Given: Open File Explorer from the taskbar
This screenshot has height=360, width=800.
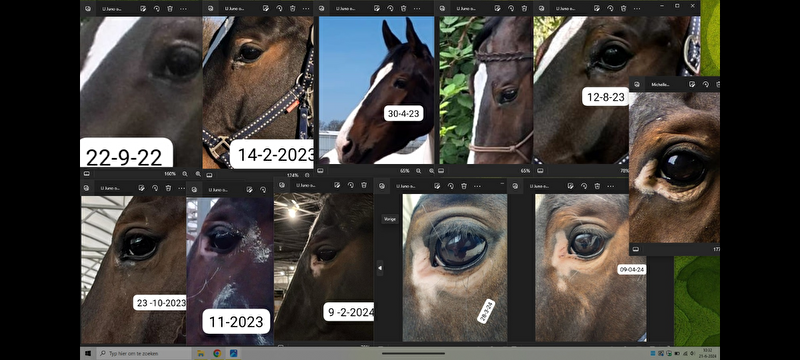Looking at the screenshot, I should click(x=201, y=353).
